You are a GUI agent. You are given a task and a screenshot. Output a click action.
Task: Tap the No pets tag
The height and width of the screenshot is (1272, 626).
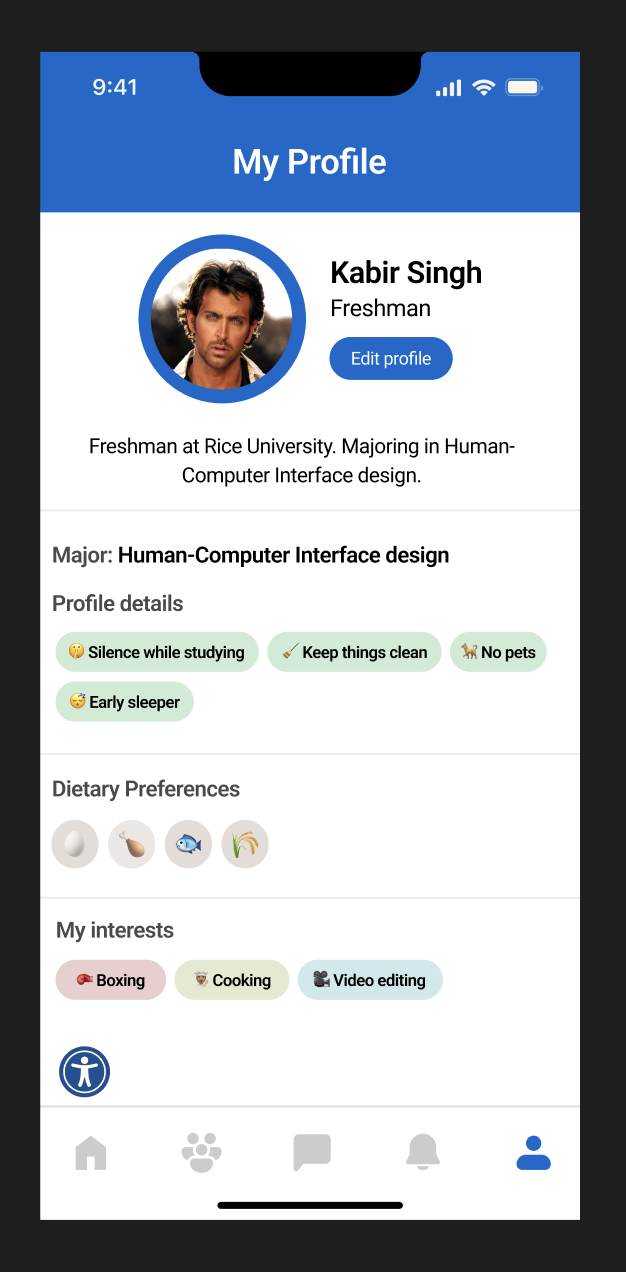[x=498, y=652]
